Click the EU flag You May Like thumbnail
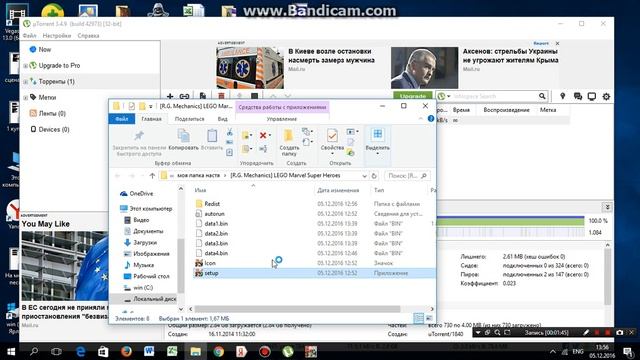Screen dimensions: 640x360 pos(65,266)
